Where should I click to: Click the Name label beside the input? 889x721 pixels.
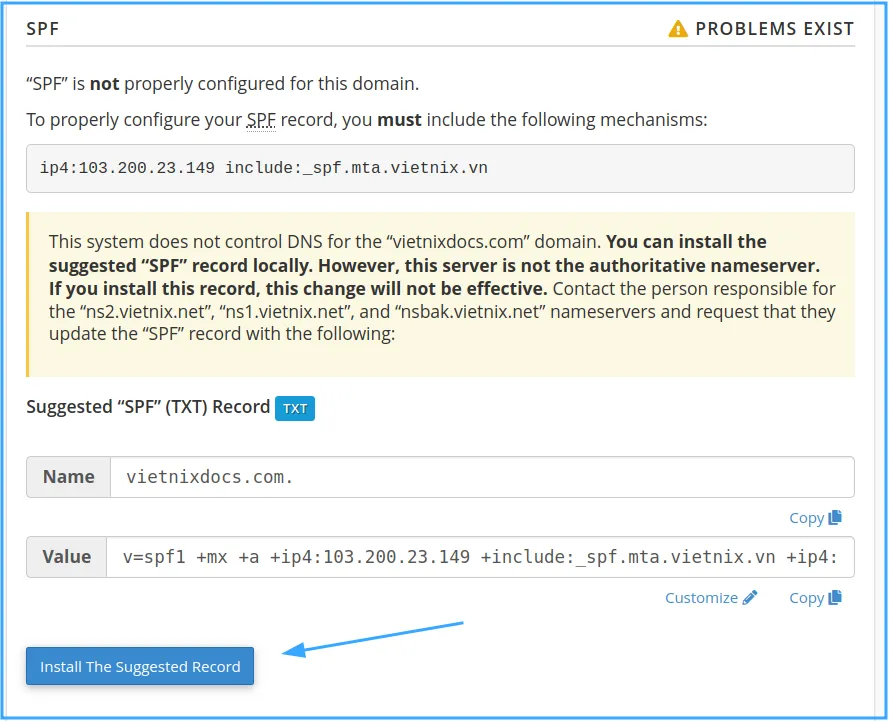pos(68,477)
